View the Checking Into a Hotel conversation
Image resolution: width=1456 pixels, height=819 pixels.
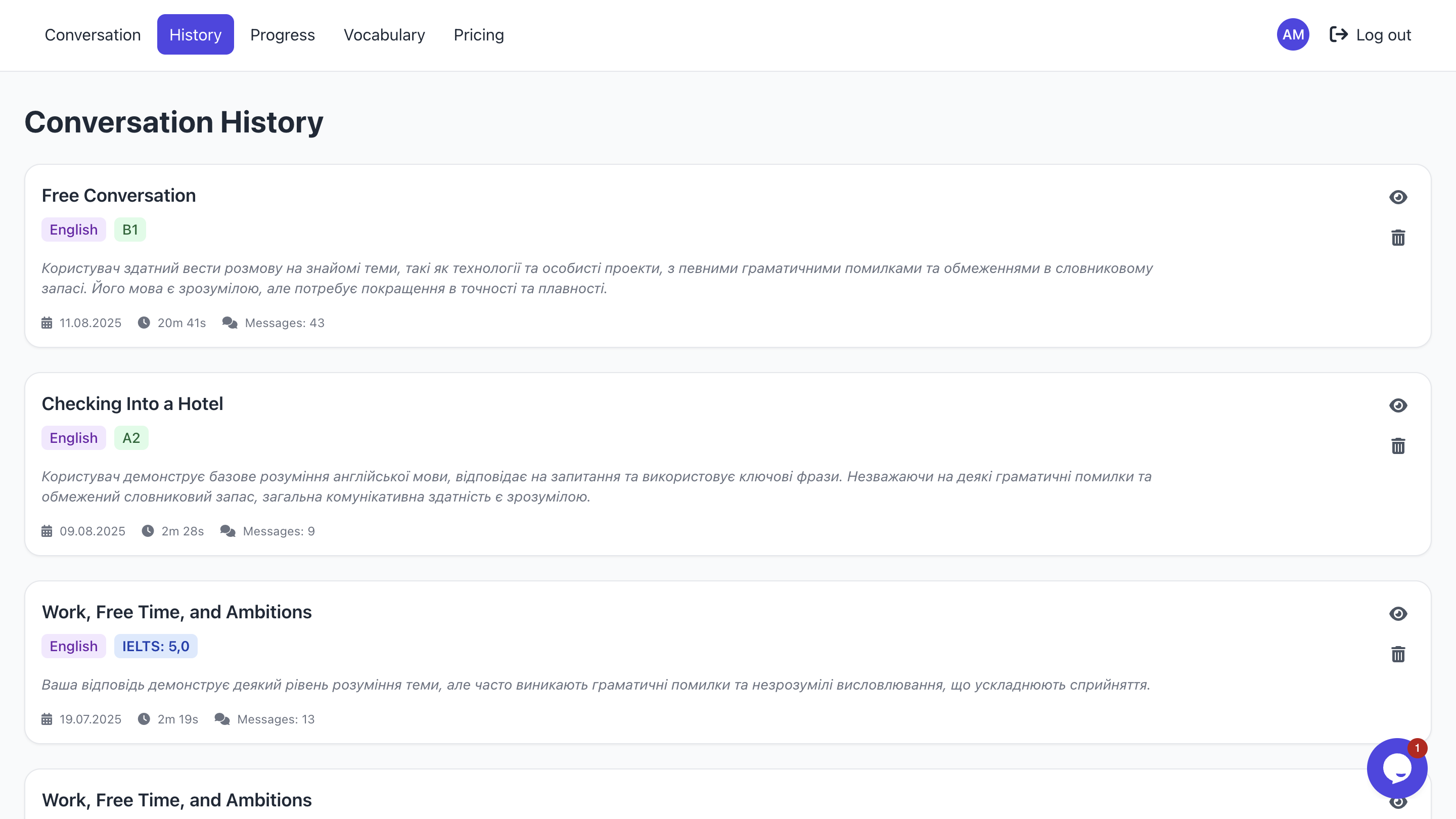click(x=1398, y=405)
